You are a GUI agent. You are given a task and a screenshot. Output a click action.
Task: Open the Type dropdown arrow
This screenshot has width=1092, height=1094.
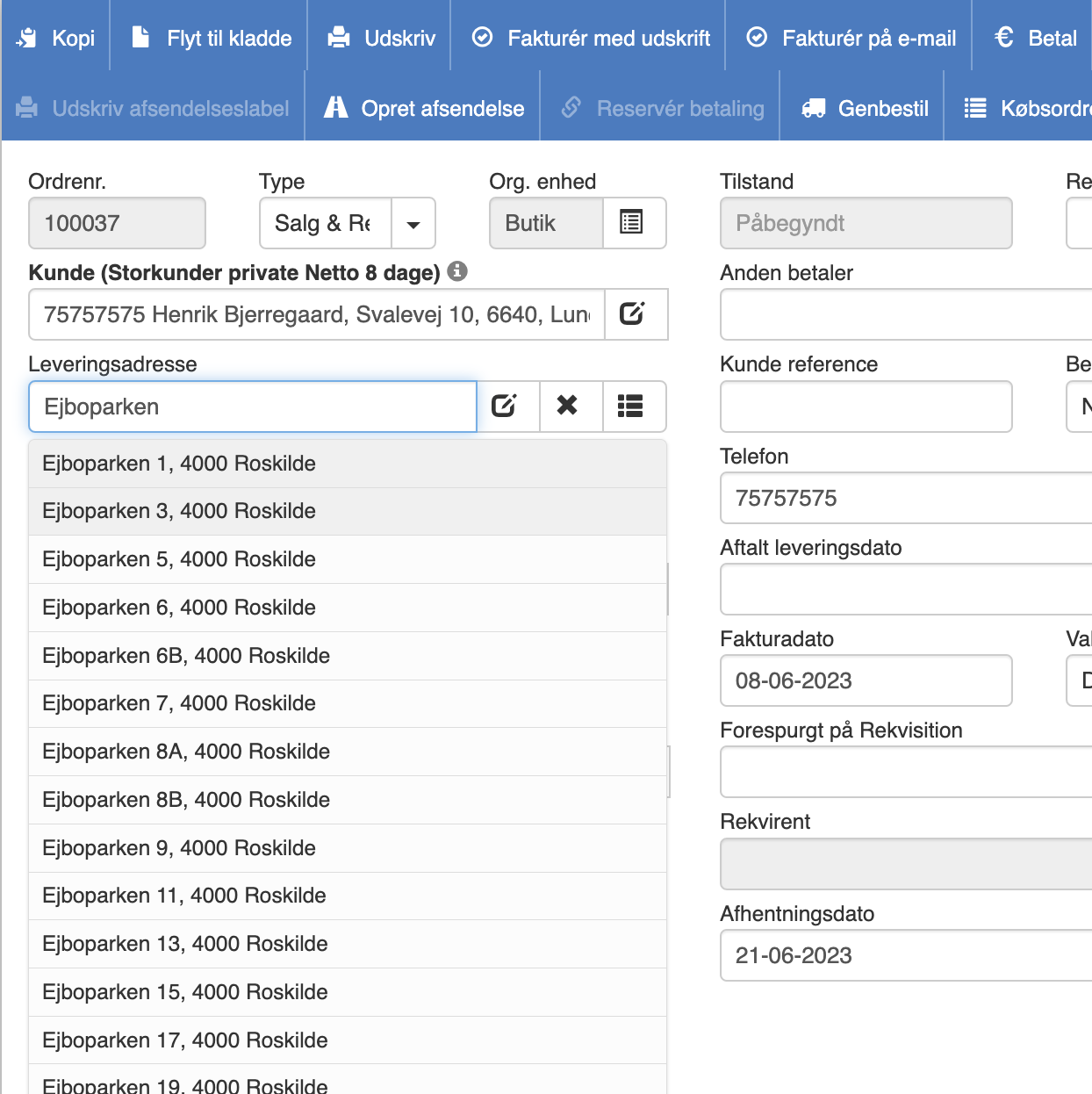click(x=413, y=224)
